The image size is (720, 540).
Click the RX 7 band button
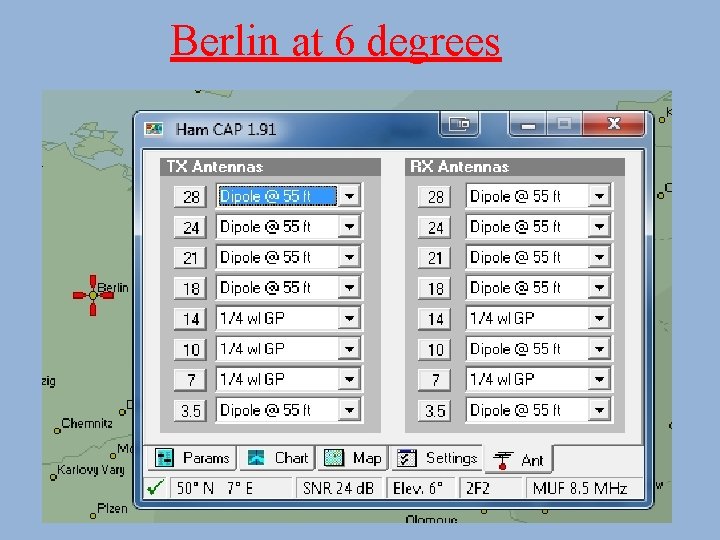[x=434, y=380]
